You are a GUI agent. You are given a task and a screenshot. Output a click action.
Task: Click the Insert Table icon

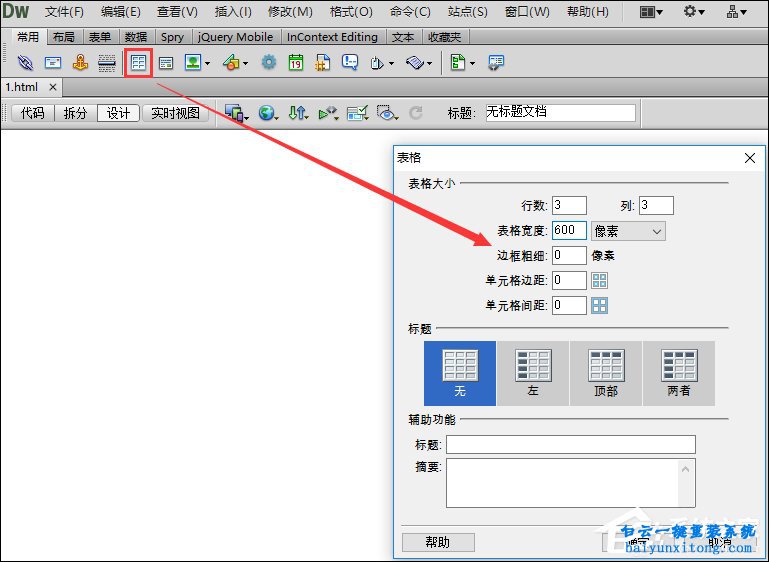[138, 63]
